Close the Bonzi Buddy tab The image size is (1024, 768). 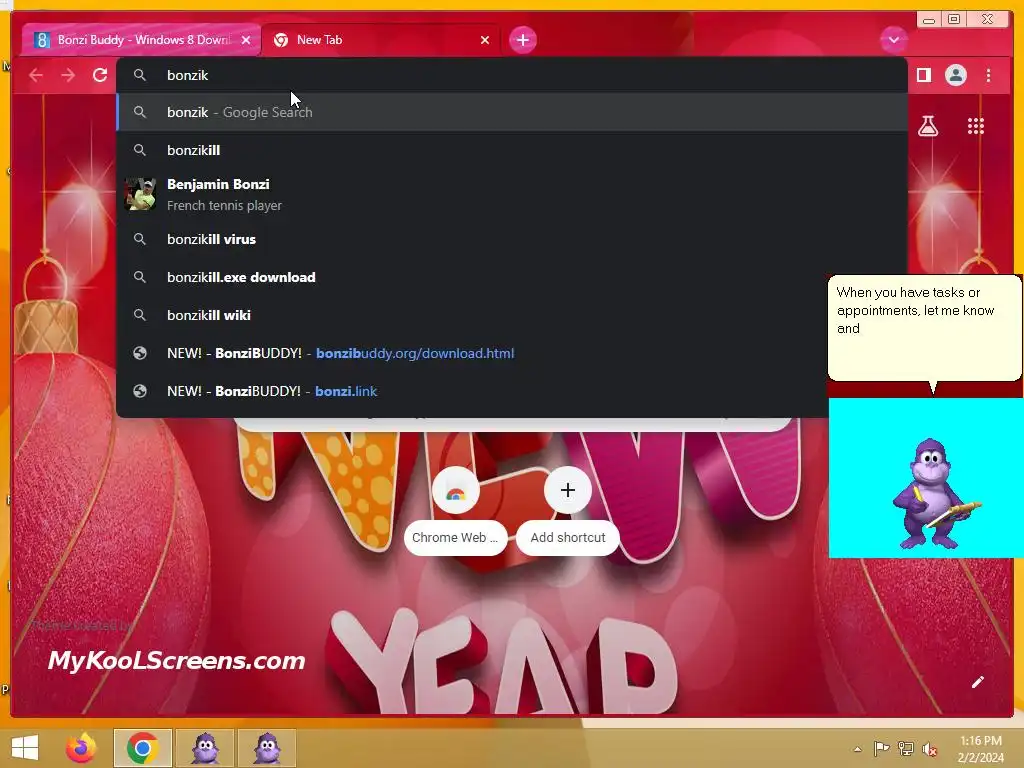(x=246, y=40)
